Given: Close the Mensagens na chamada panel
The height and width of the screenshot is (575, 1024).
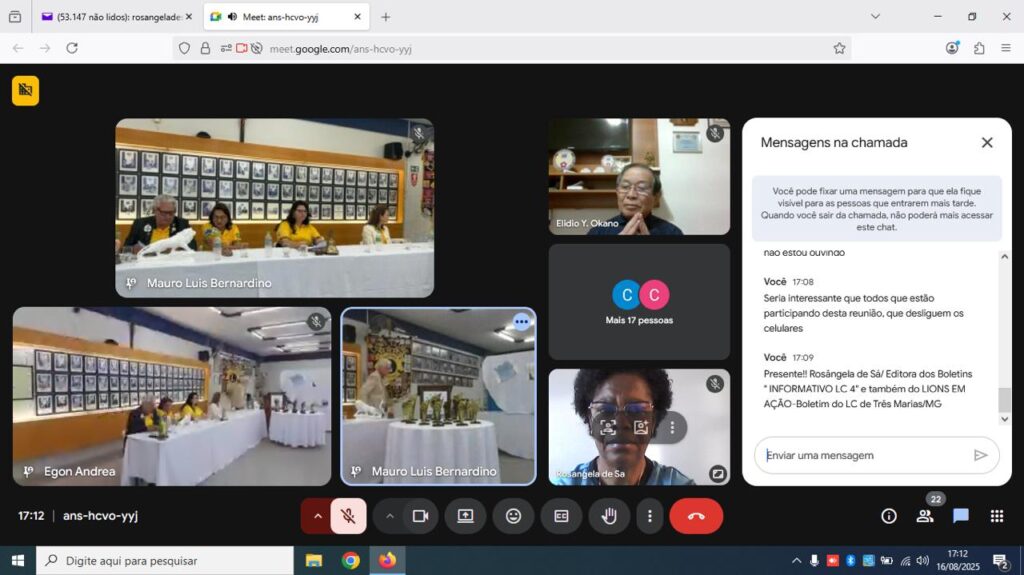Looking at the screenshot, I should click(987, 142).
